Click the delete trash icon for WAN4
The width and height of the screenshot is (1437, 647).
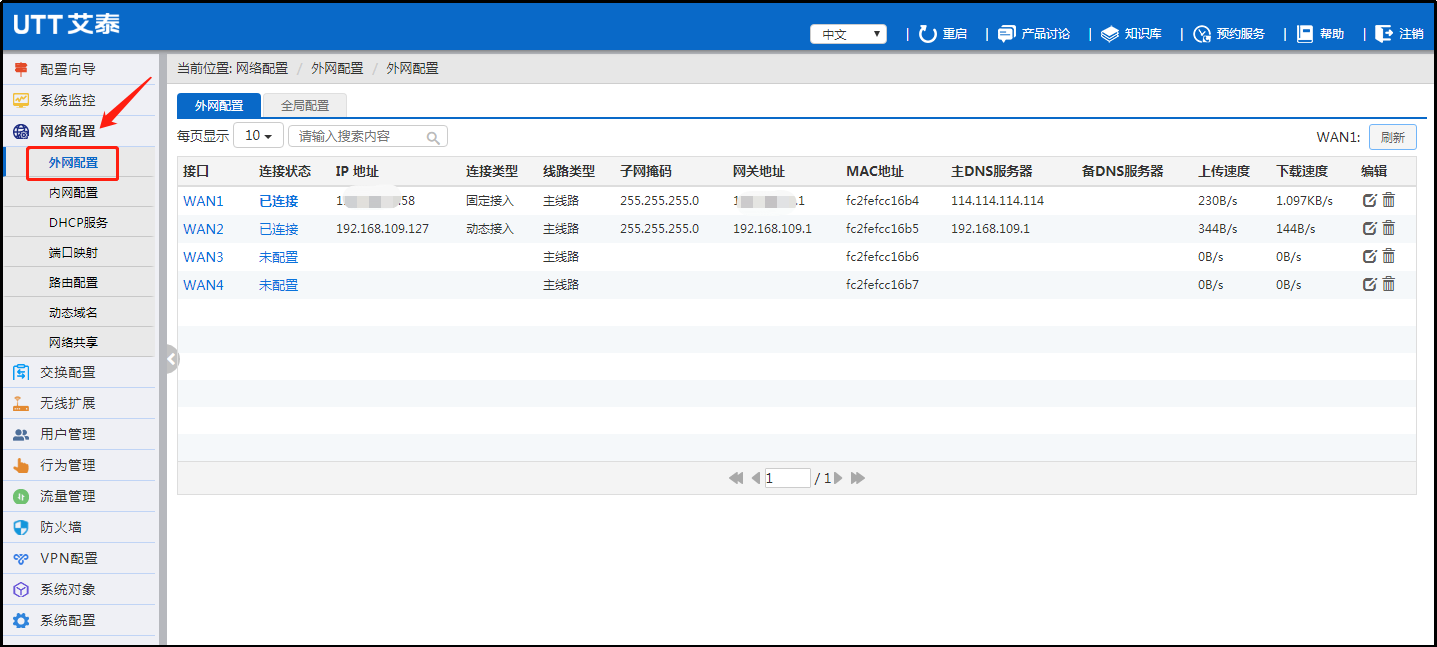[x=1389, y=284]
